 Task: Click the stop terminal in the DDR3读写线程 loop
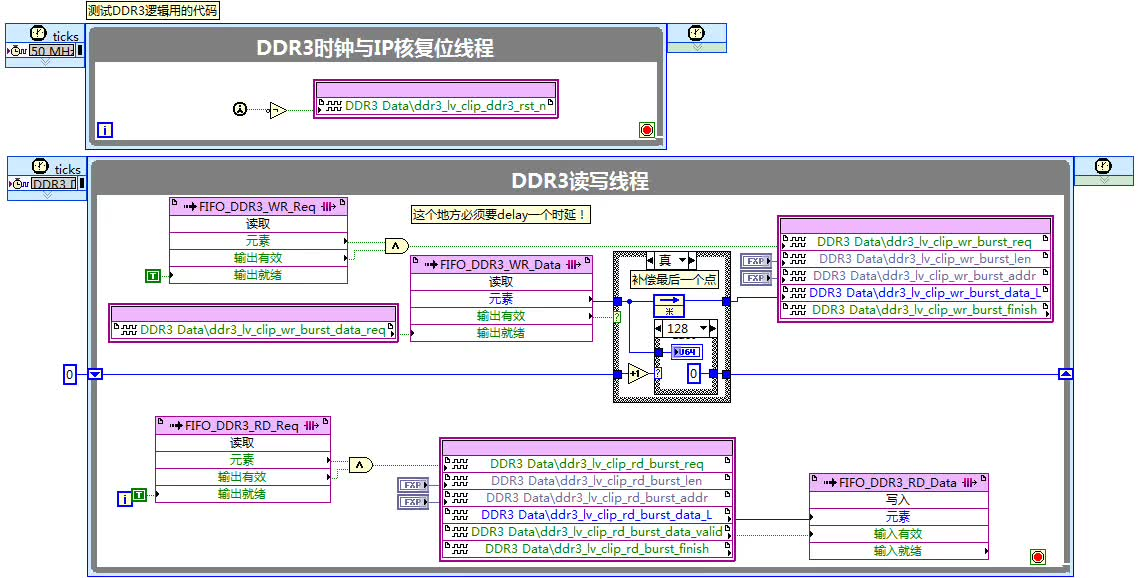click(1038, 557)
